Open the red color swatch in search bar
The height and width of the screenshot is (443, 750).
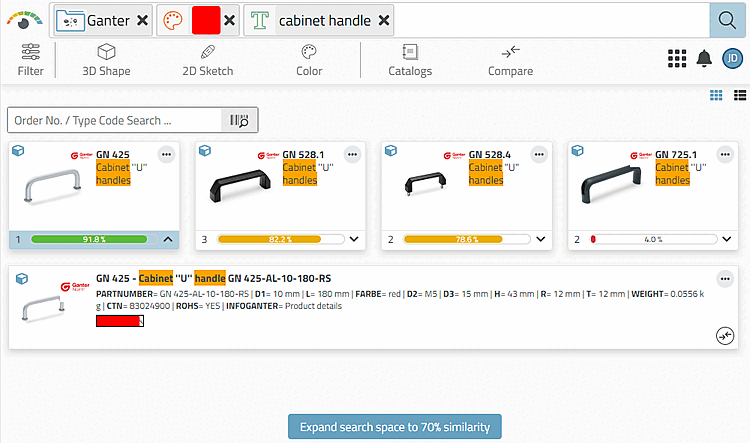pos(206,21)
